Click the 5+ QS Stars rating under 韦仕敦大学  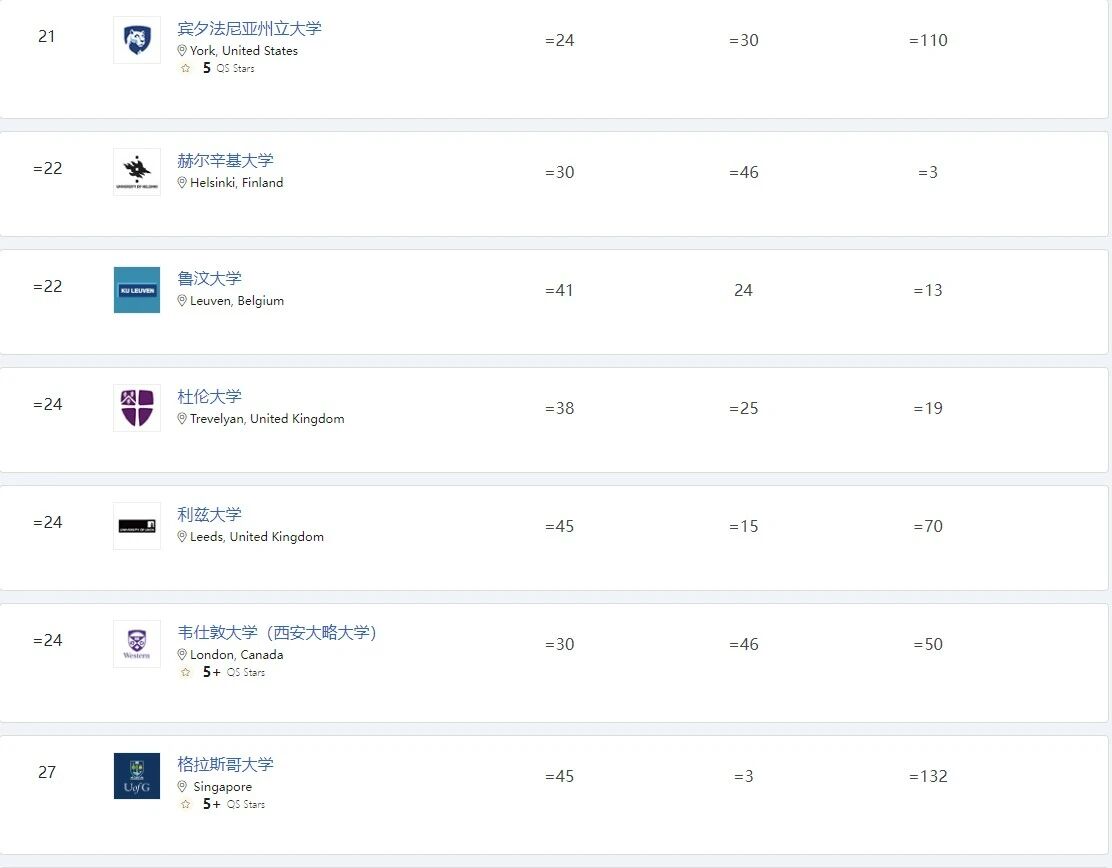[x=233, y=673]
